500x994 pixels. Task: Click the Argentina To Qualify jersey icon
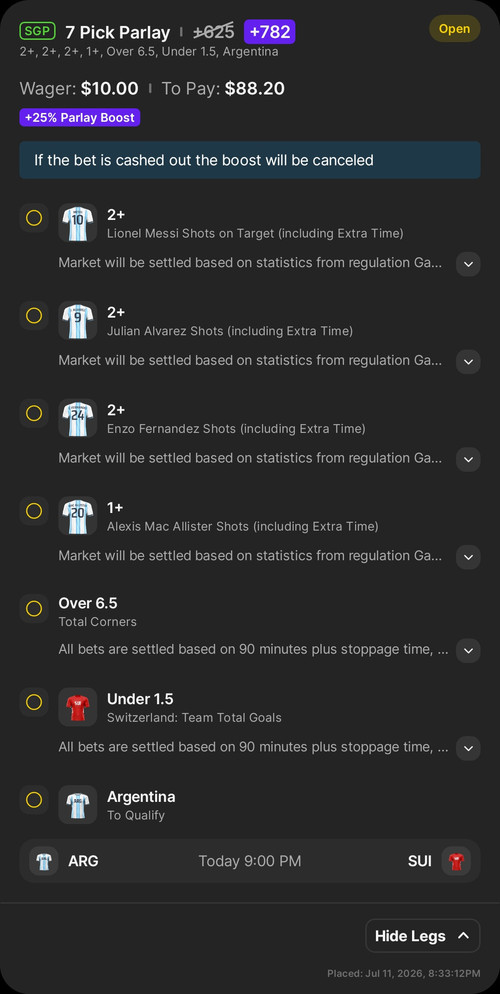[x=78, y=804]
